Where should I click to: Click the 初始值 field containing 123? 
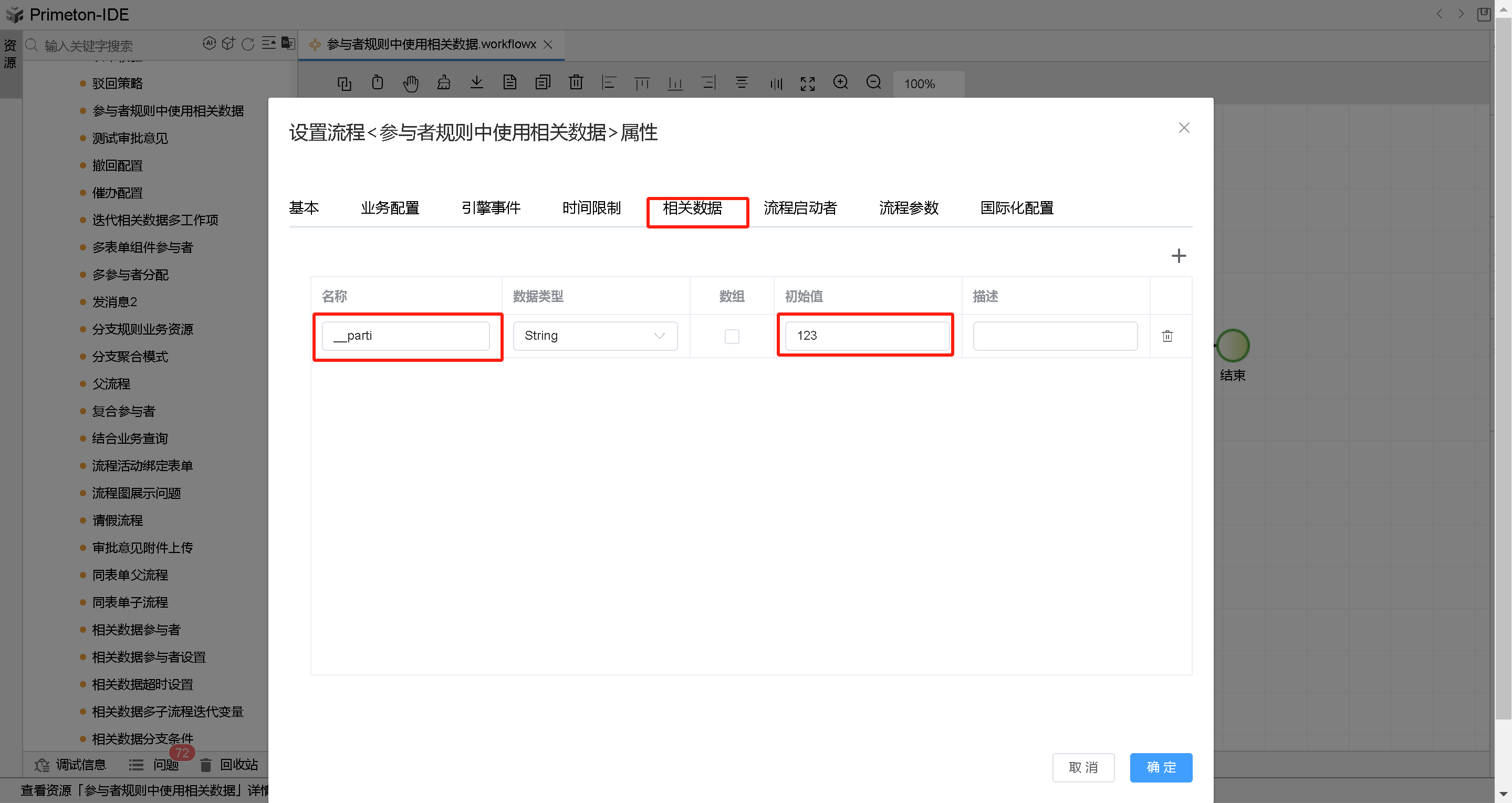tap(865, 335)
